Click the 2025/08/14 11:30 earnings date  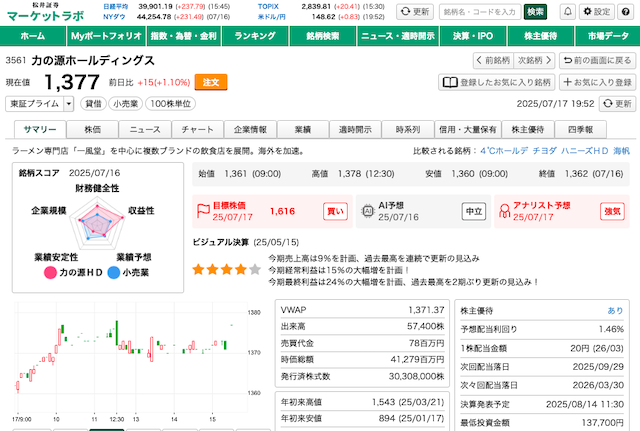pyautogui.click(x=585, y=404)
